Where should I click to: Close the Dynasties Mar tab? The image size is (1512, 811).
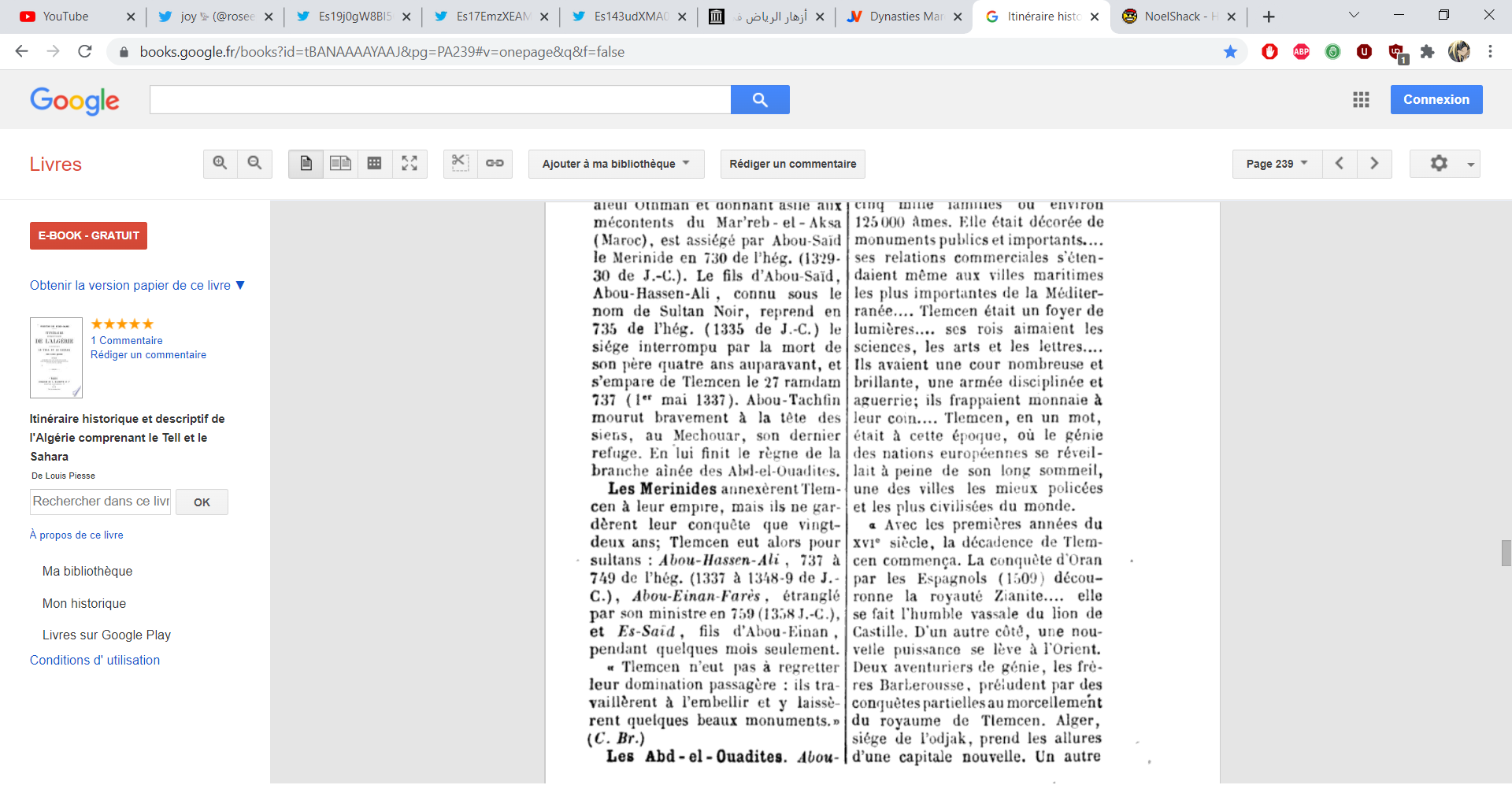click(958, 17)
